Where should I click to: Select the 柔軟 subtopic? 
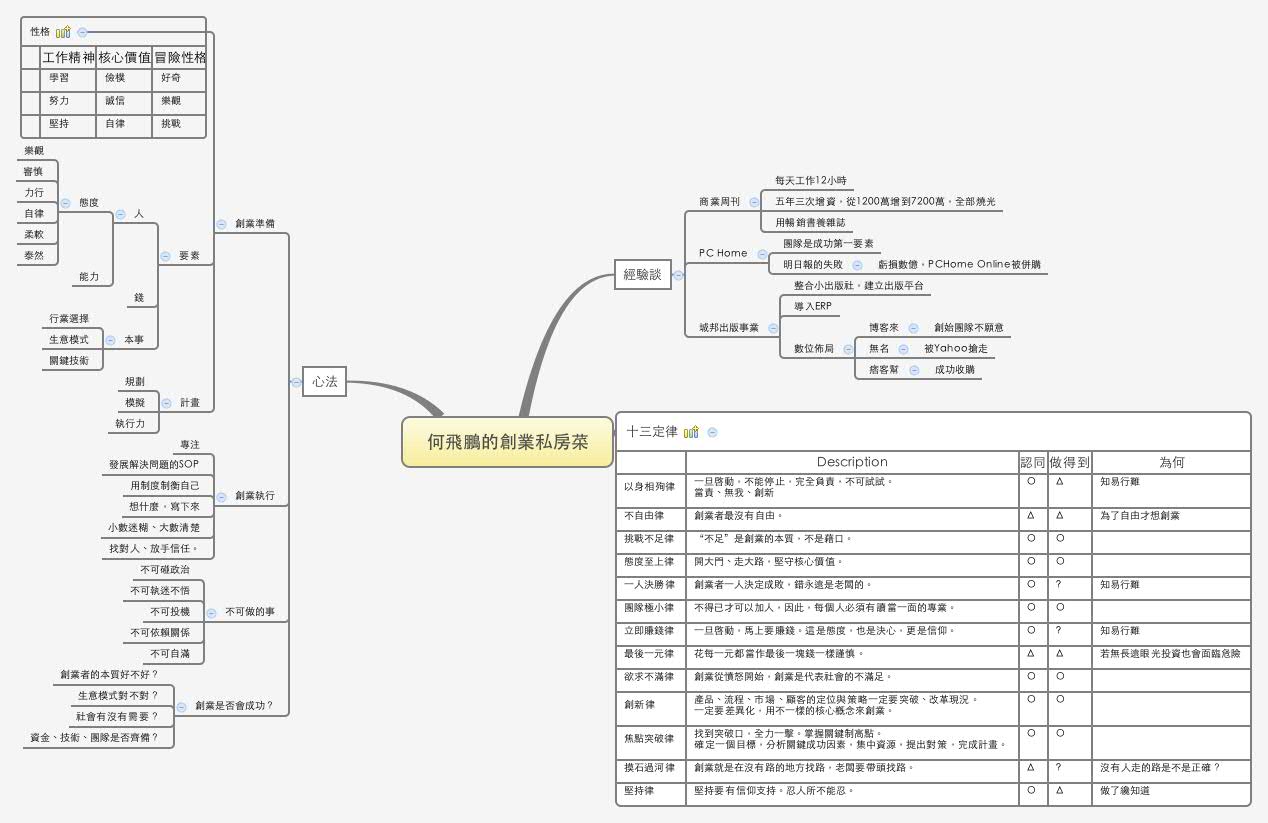click(x=34, y=234)
